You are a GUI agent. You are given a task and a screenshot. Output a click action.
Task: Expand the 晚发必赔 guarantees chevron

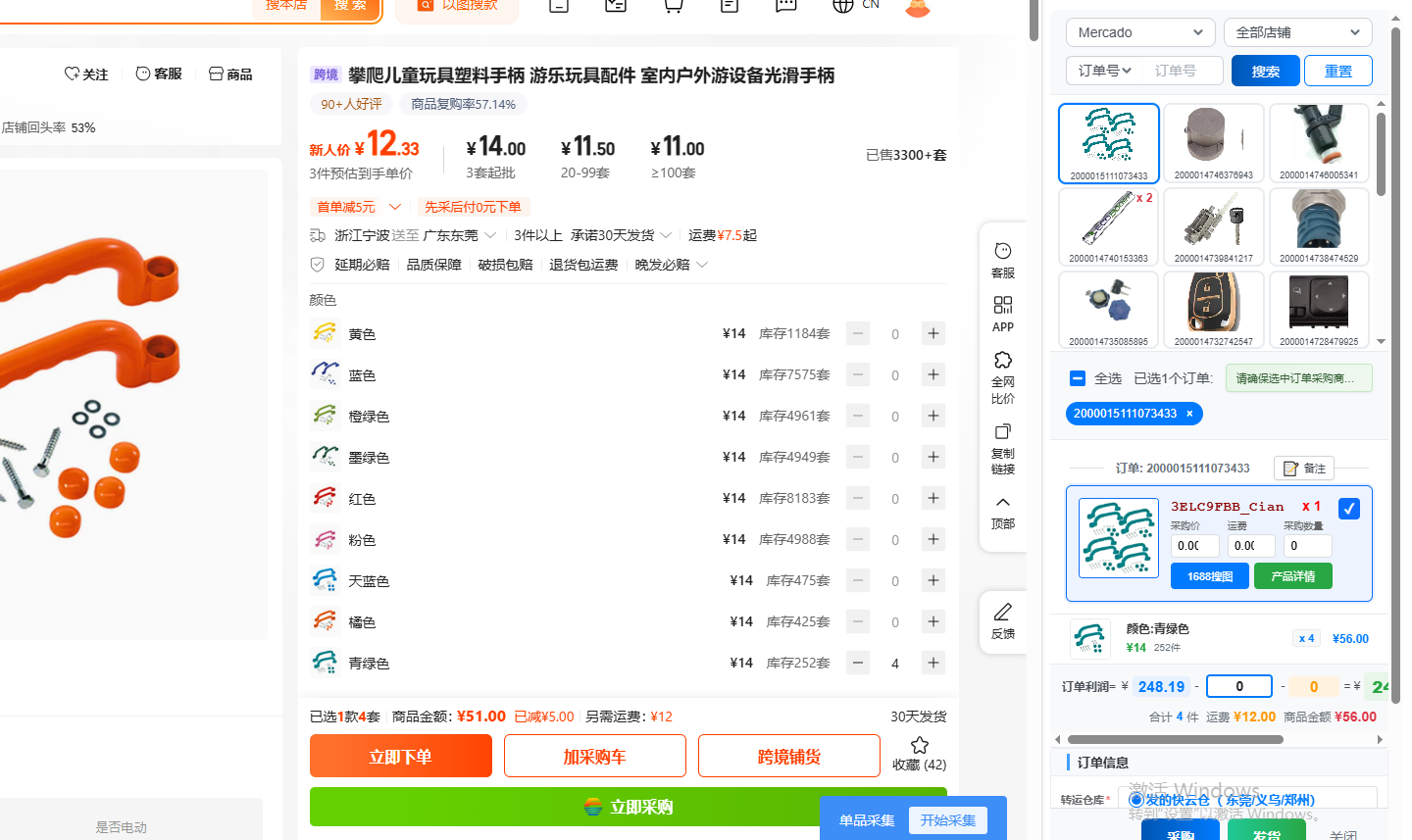click(702, 265)
